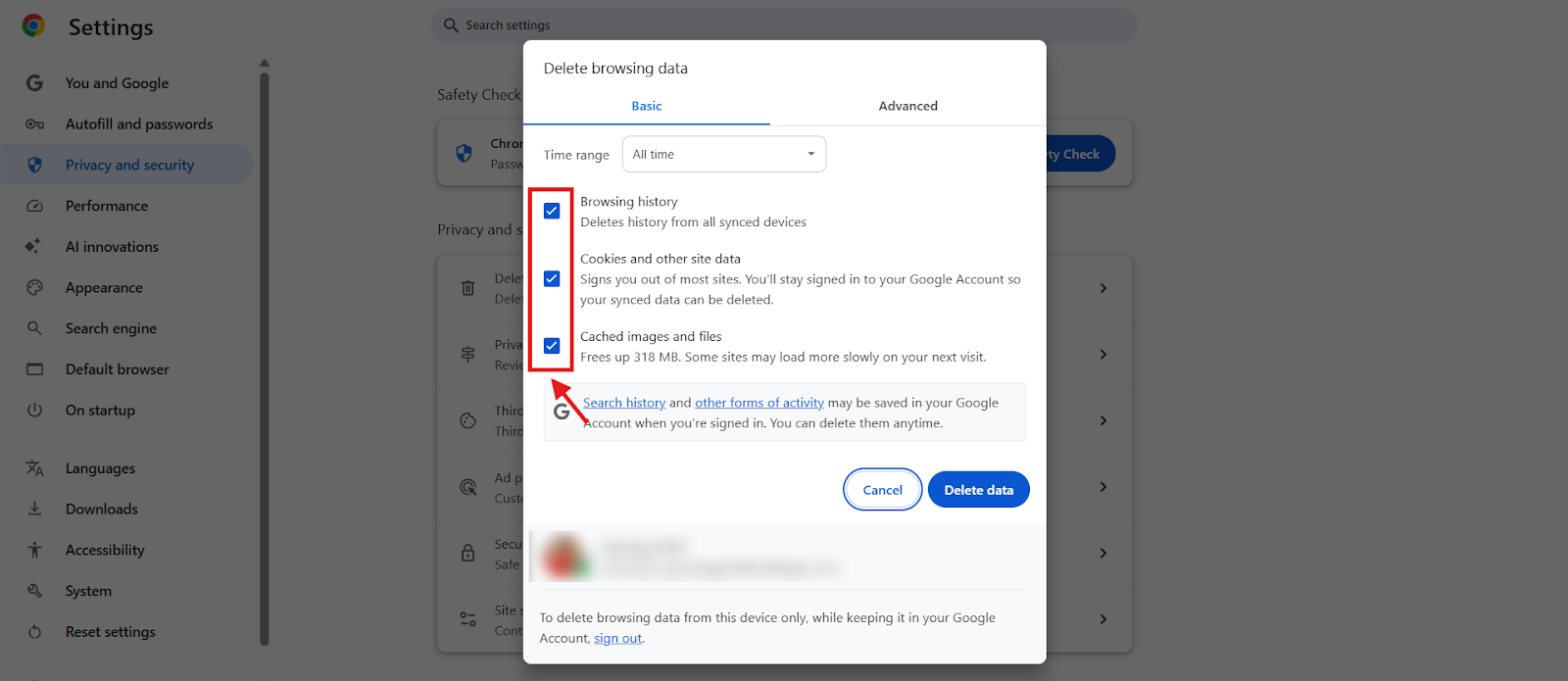
Task: Click the Languages translate icon
Action: click(34, 468)
